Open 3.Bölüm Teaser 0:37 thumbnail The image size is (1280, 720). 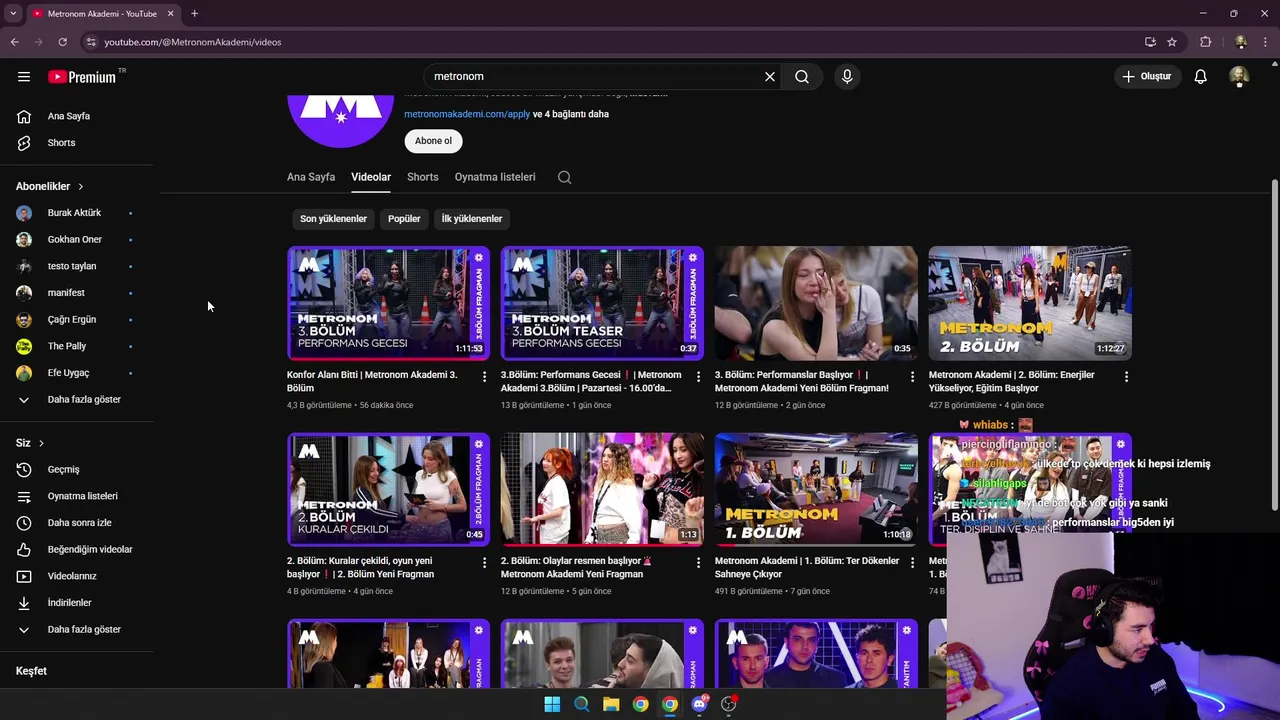602,303
